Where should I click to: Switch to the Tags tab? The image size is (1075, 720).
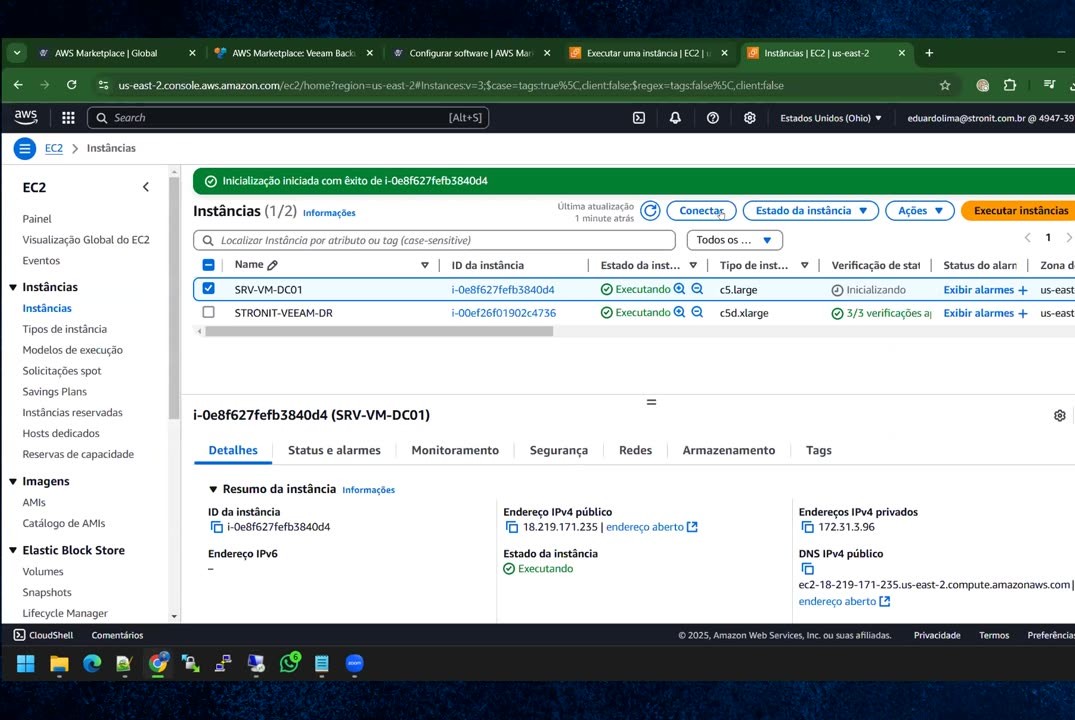(819, 451)
